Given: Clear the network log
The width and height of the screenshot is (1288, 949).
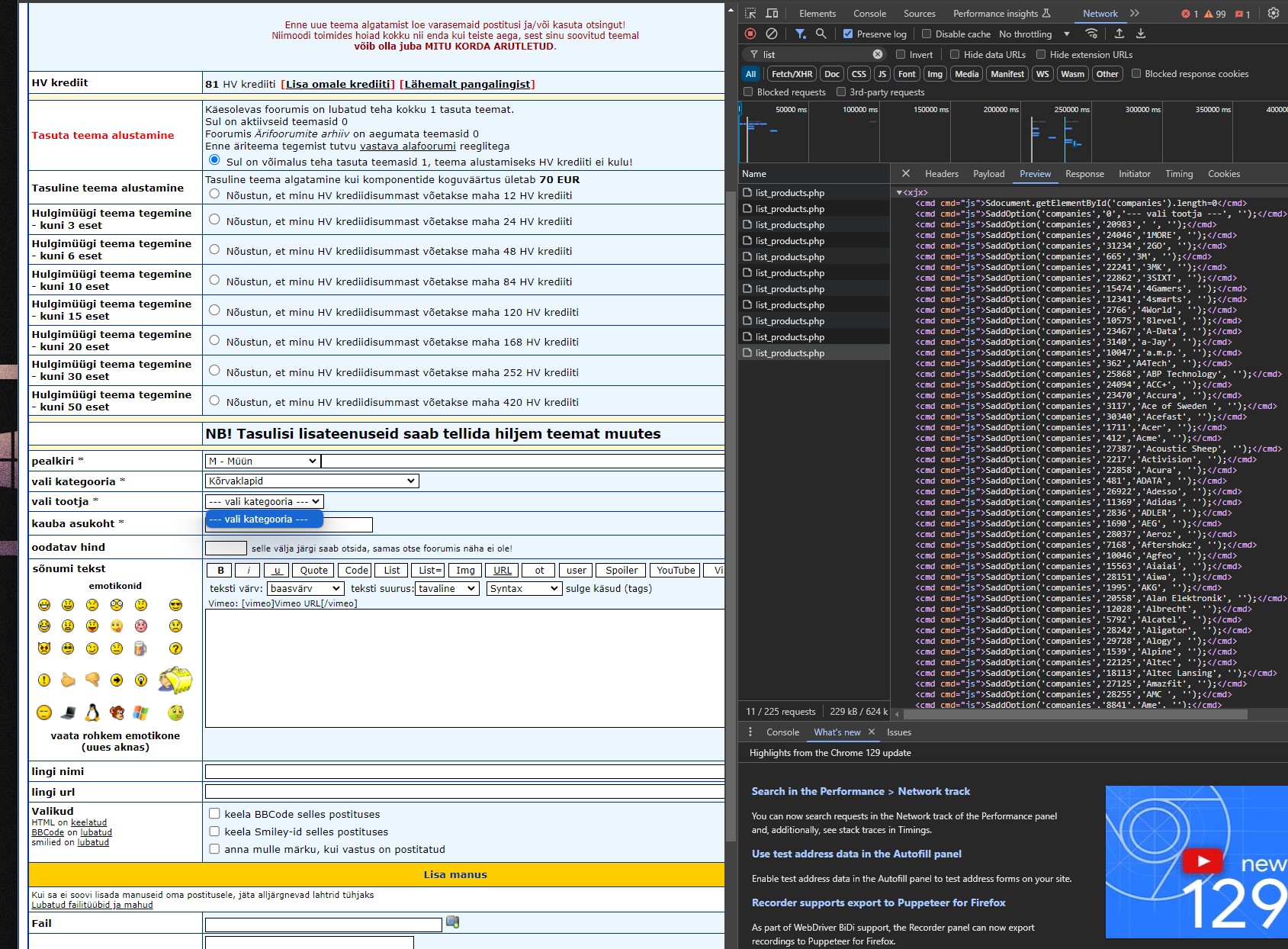Looking at the screenshot, I should click(772, 34).
